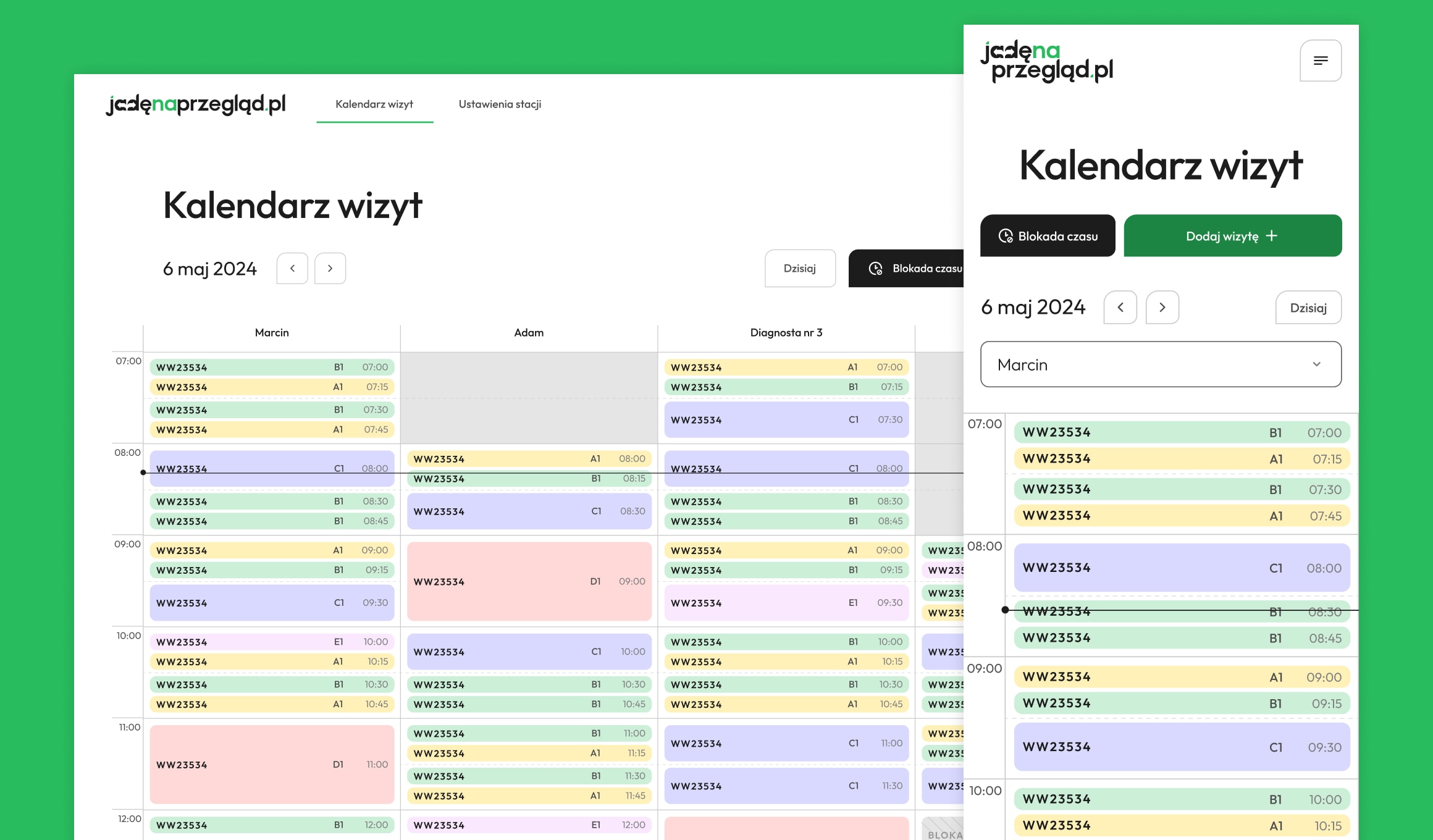Open Diagnosta nr 3's 11:00 C1 visit

[x=786, y=743]
